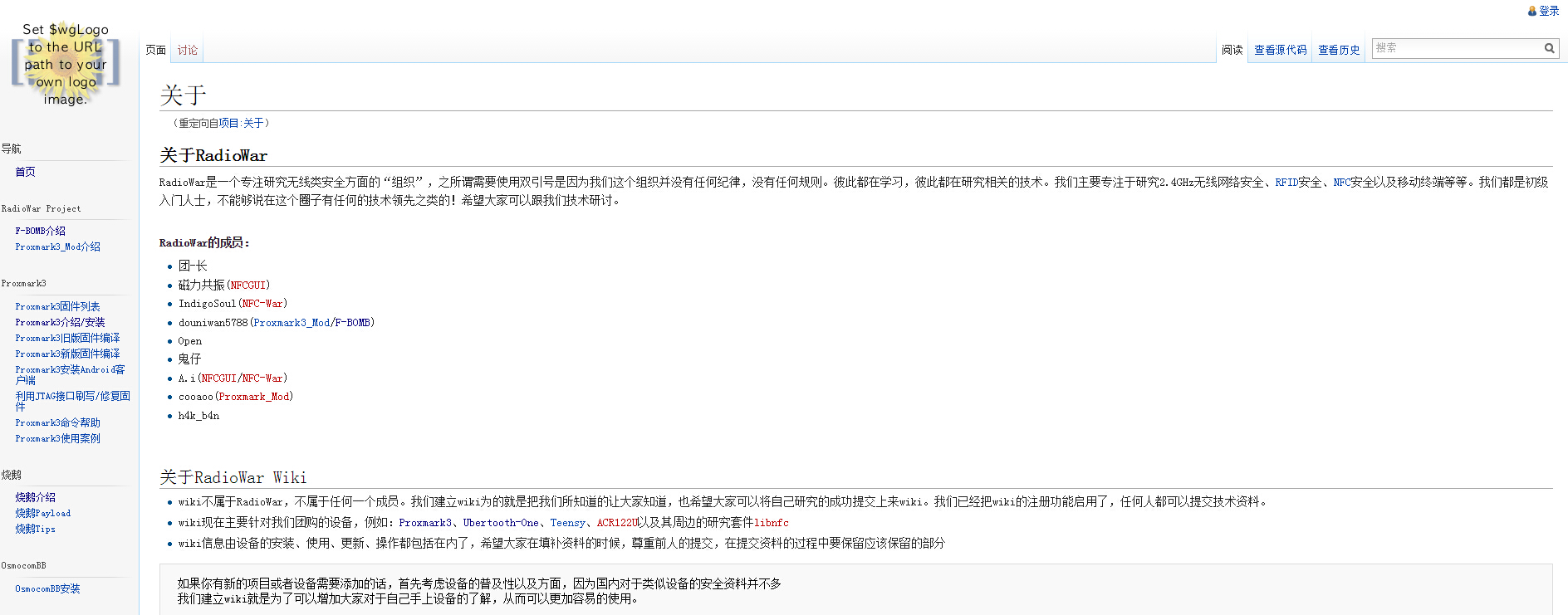Open Proxmark3命令帮助 in sidebar
This screenshot has height=615, width=1568.
[57, 422]
